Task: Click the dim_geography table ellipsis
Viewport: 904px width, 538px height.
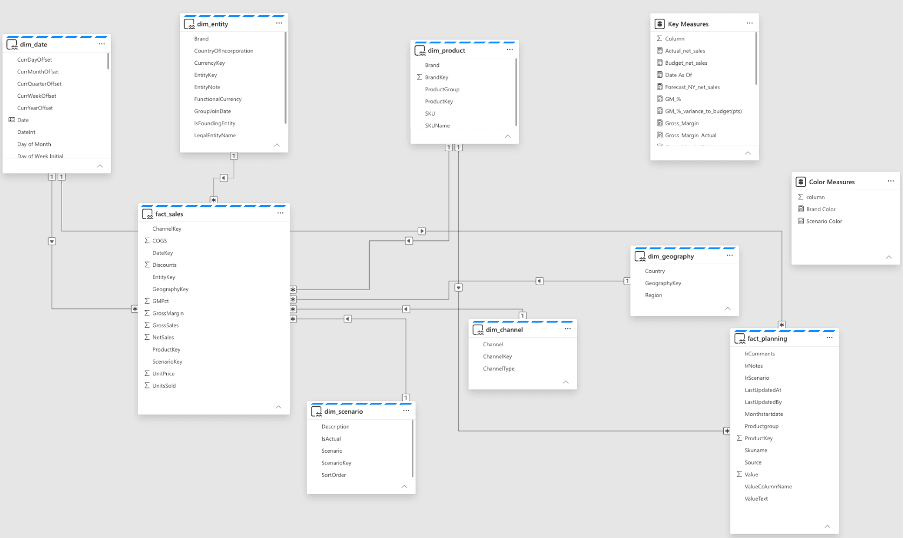Action: click(730, 255)
